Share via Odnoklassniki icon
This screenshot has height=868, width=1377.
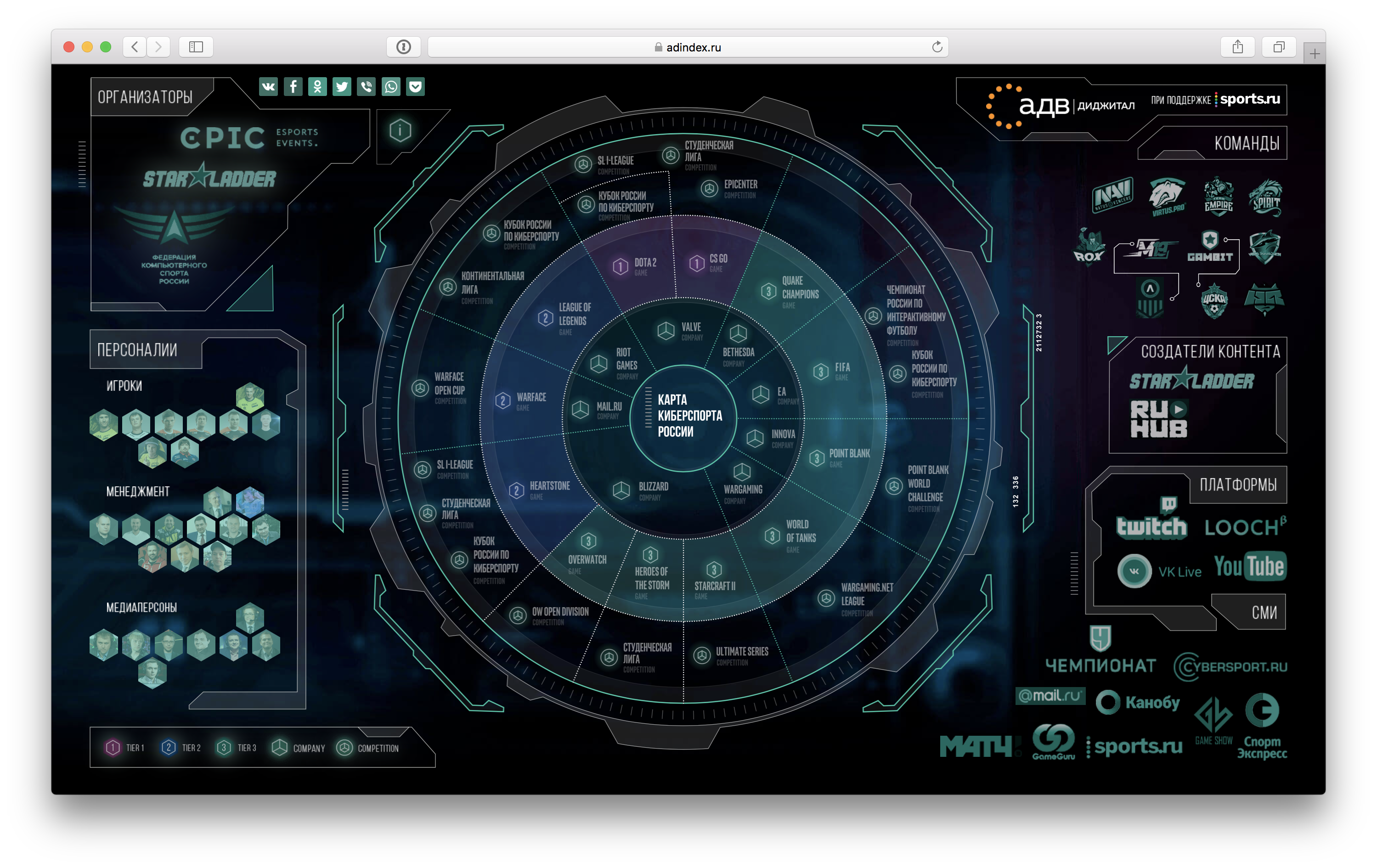[317, 87]
